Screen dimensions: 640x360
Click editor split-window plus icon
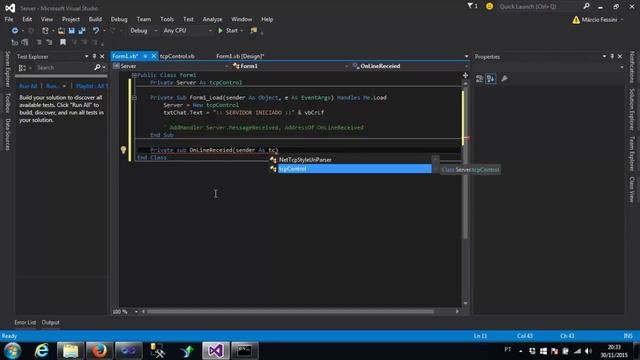[465, 75]
